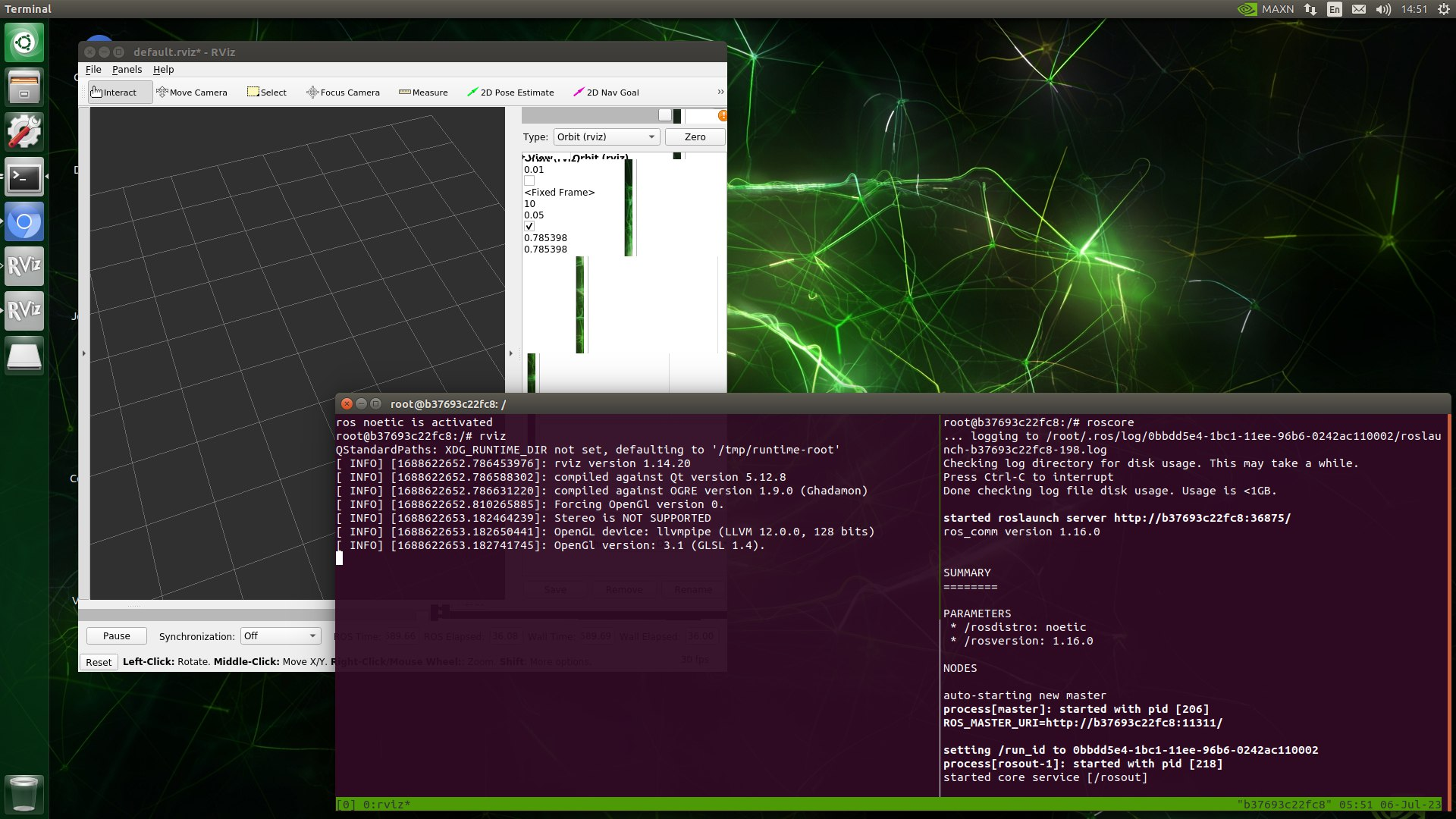This screenshot has width=1456, height=819.
Task: Click the 10 value in Views panel
Action: (529, 204)
